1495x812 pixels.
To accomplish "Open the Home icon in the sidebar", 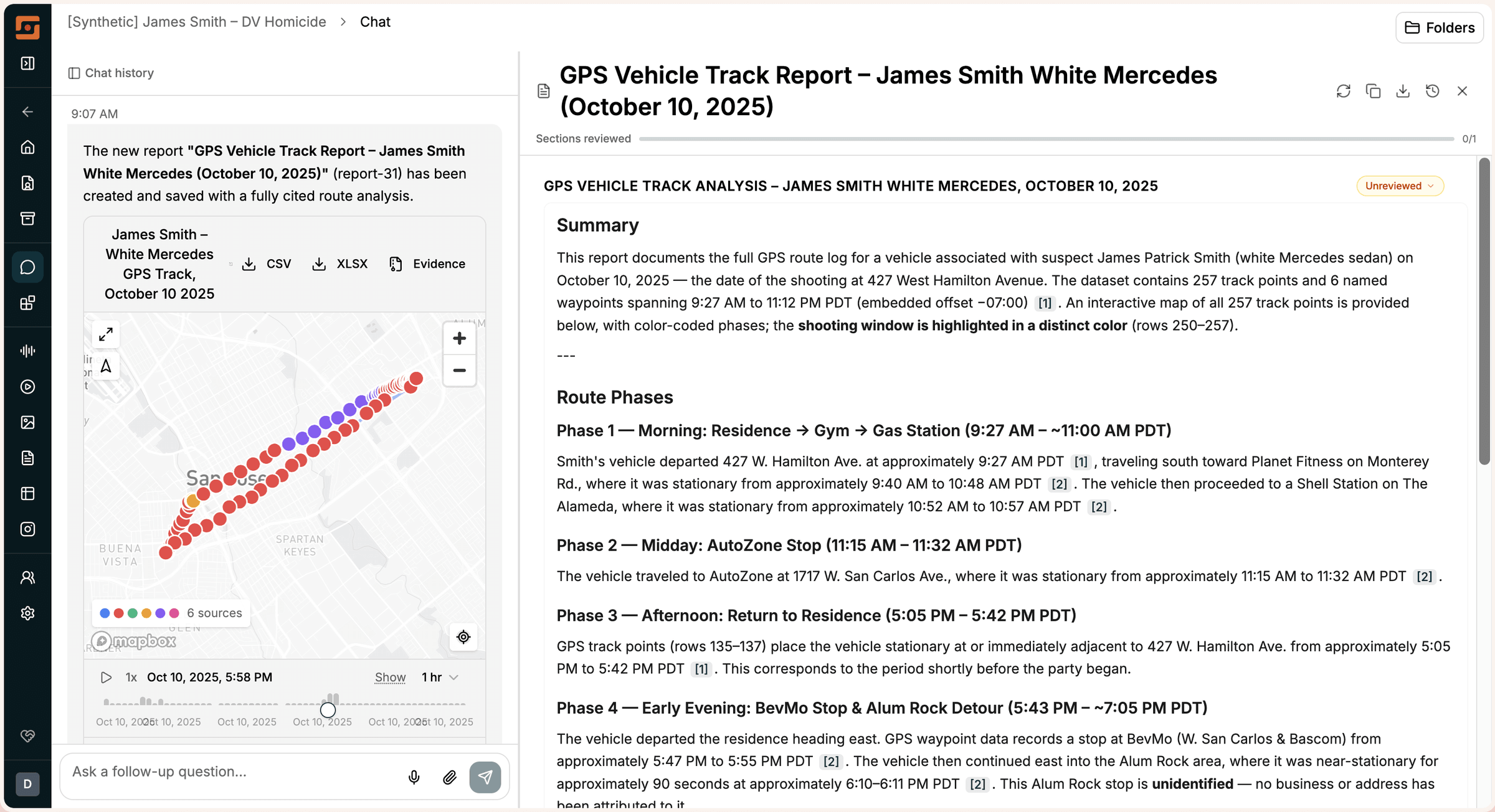I will tap(27, 147).
